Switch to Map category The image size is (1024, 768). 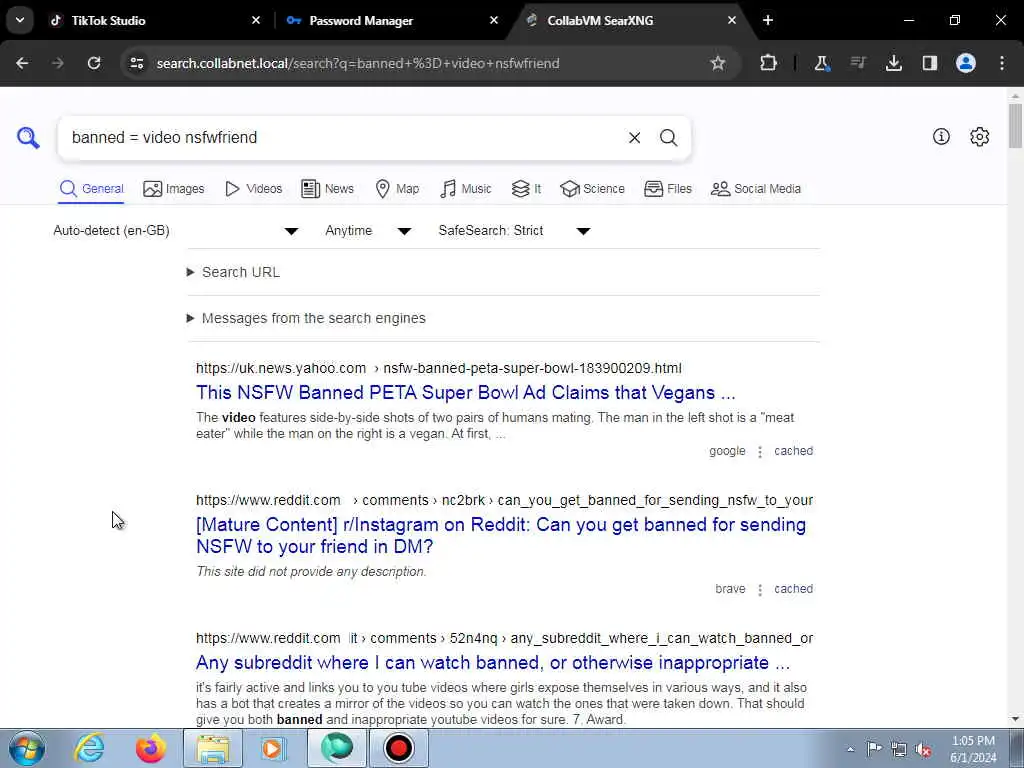(398, 189)
